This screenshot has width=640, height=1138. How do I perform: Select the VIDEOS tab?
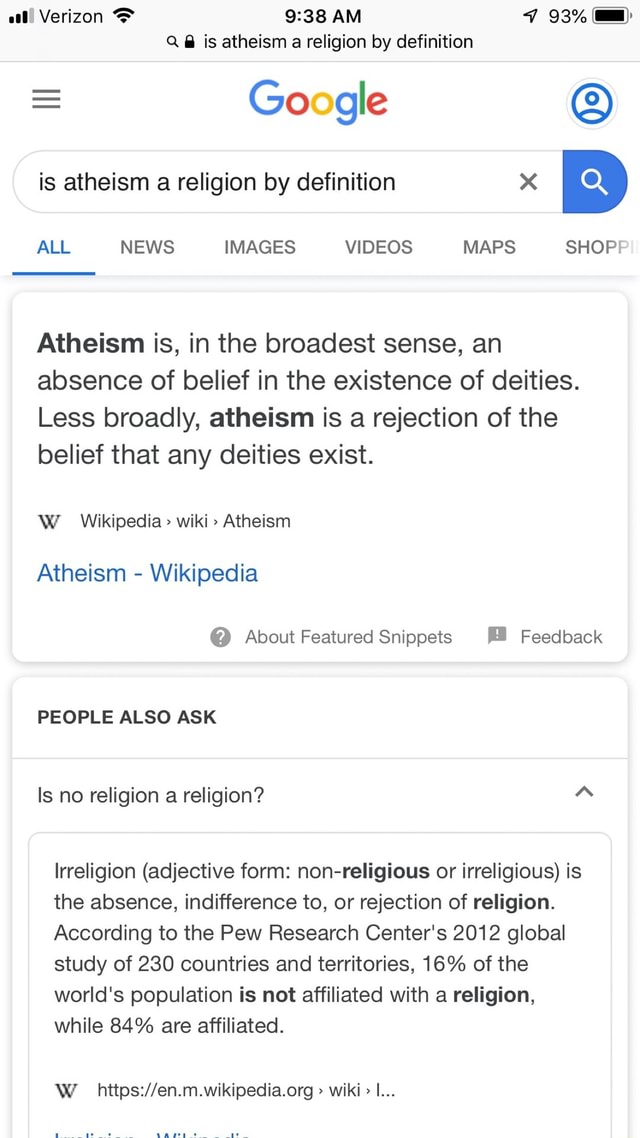click(378, 247)
